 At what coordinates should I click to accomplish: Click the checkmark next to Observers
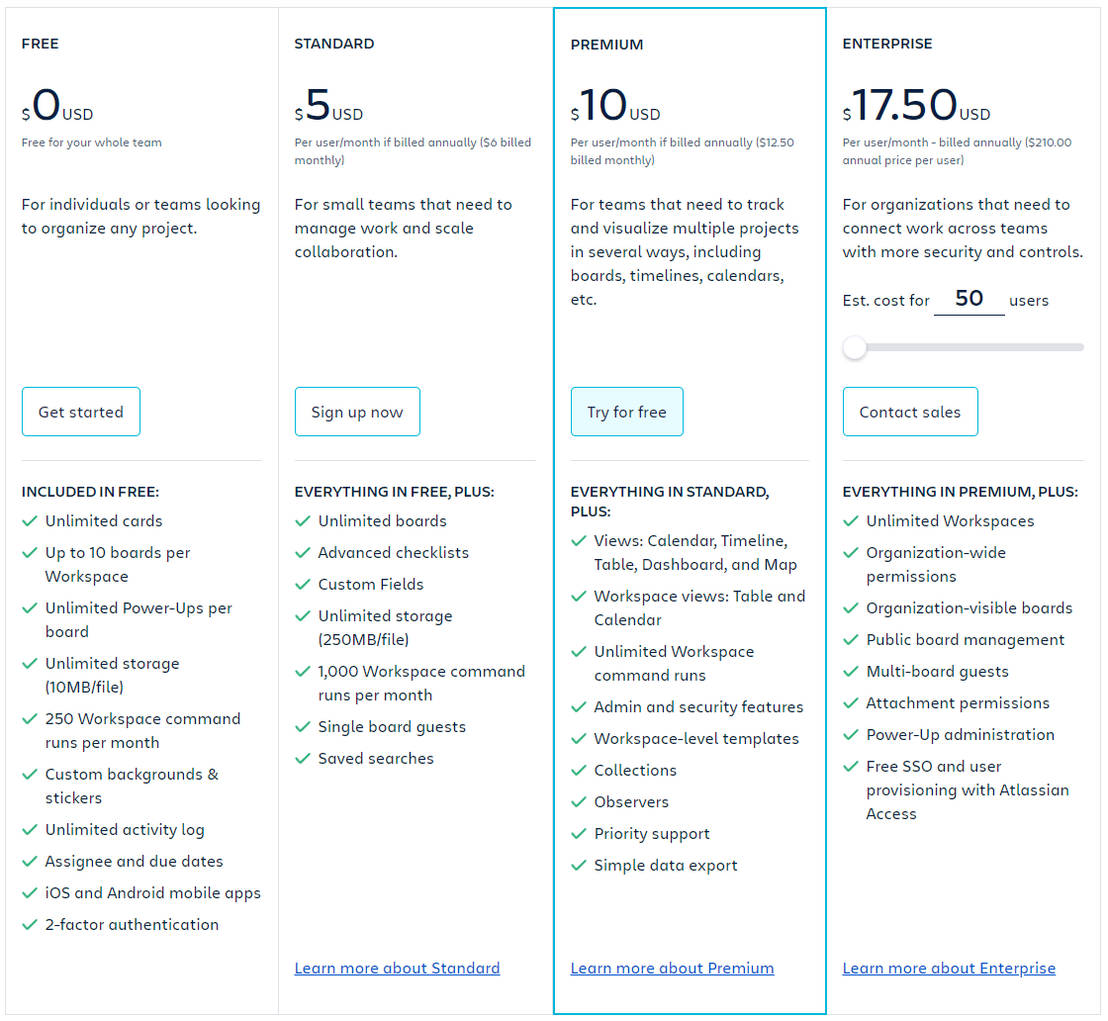pos(579,802)
